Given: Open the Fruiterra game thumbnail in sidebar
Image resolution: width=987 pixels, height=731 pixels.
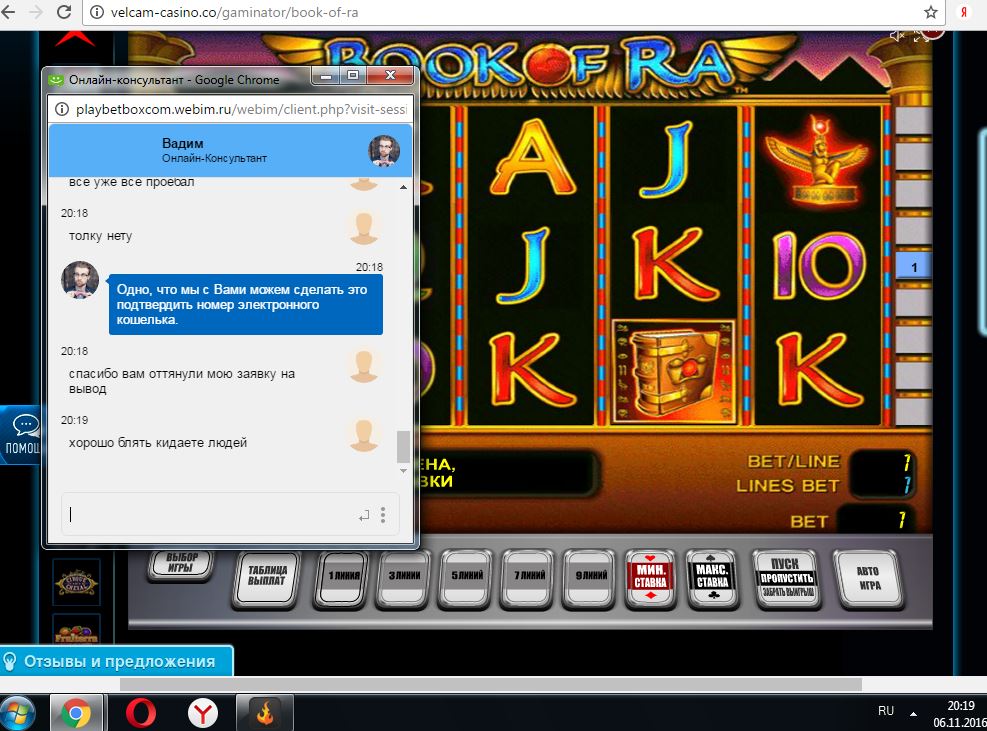Looking at the screenshot, I should pyautogui.click(x=76, y=630).
